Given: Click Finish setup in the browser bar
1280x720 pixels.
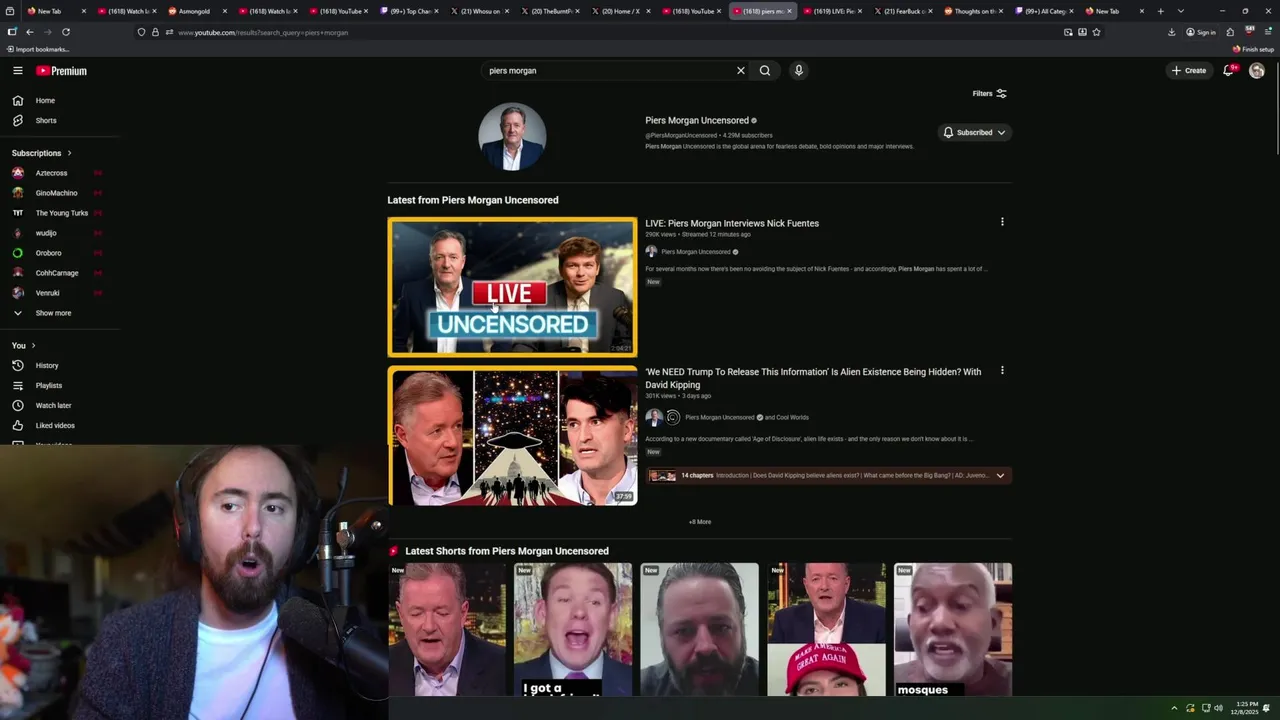Looking at the screenshot, I should click(1253, 49).
